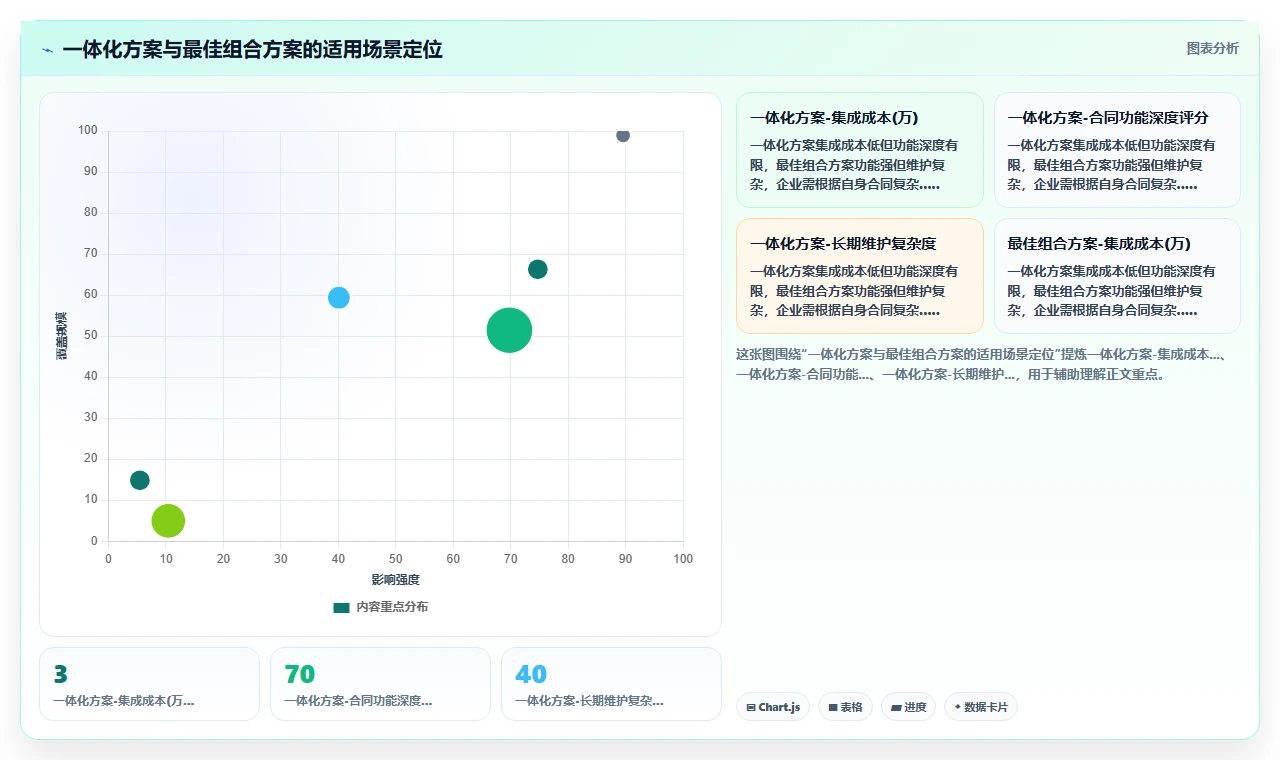This screenshot has height=760, width=1280.
Task: Click the stat card showing 3
Action: pos(149,684)
